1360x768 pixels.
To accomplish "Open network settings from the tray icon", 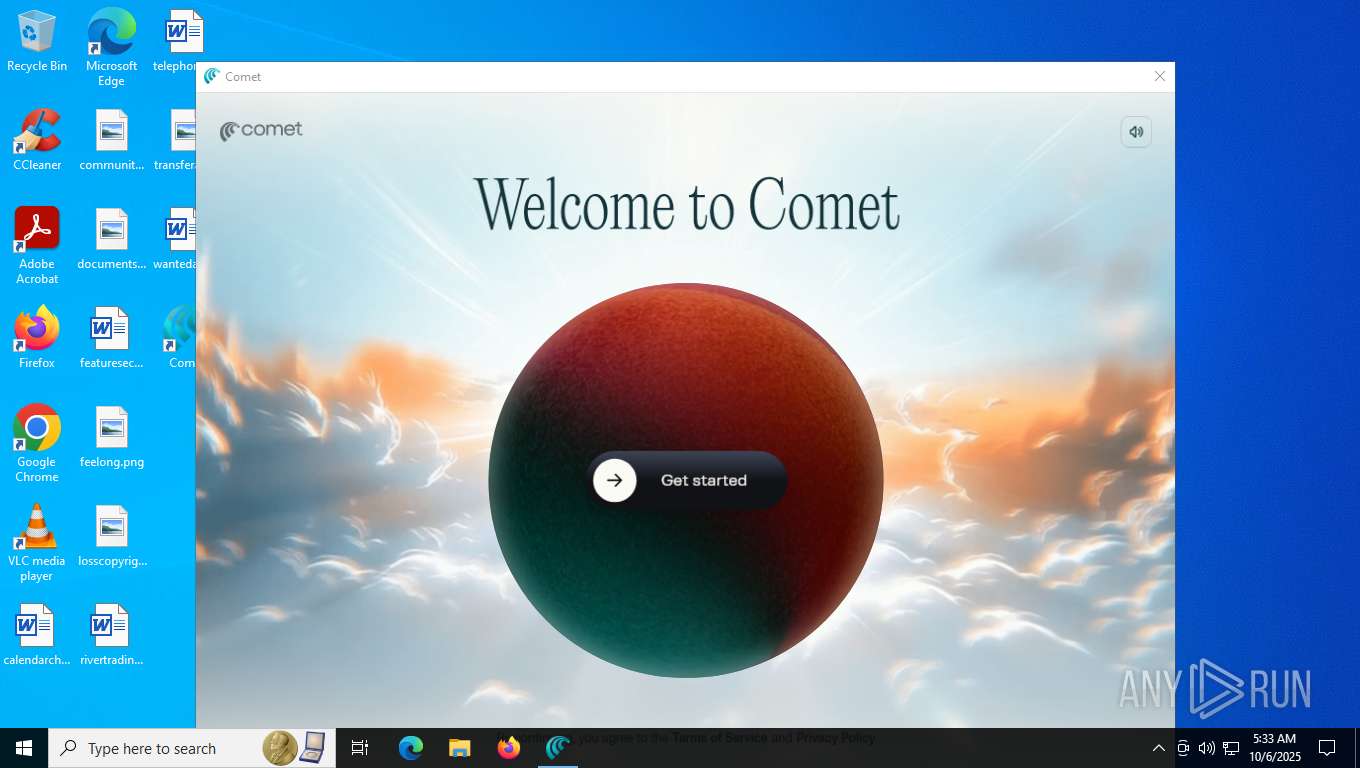I will coord(1231,748).
